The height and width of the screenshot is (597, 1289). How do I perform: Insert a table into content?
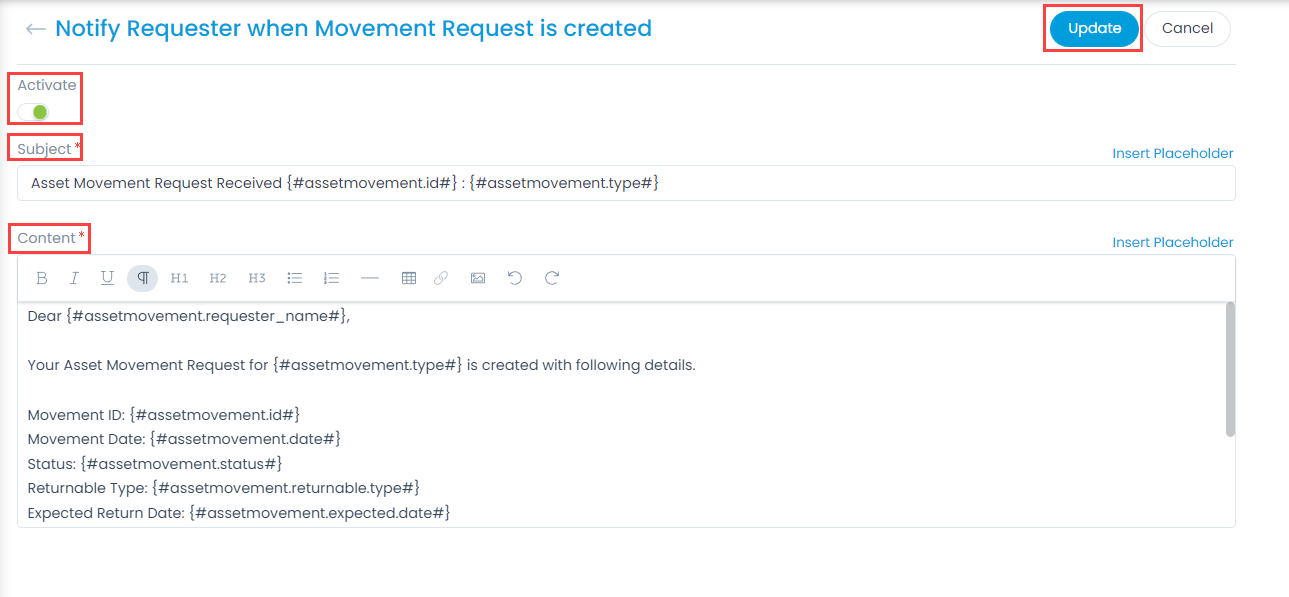(x=409, y=278)
